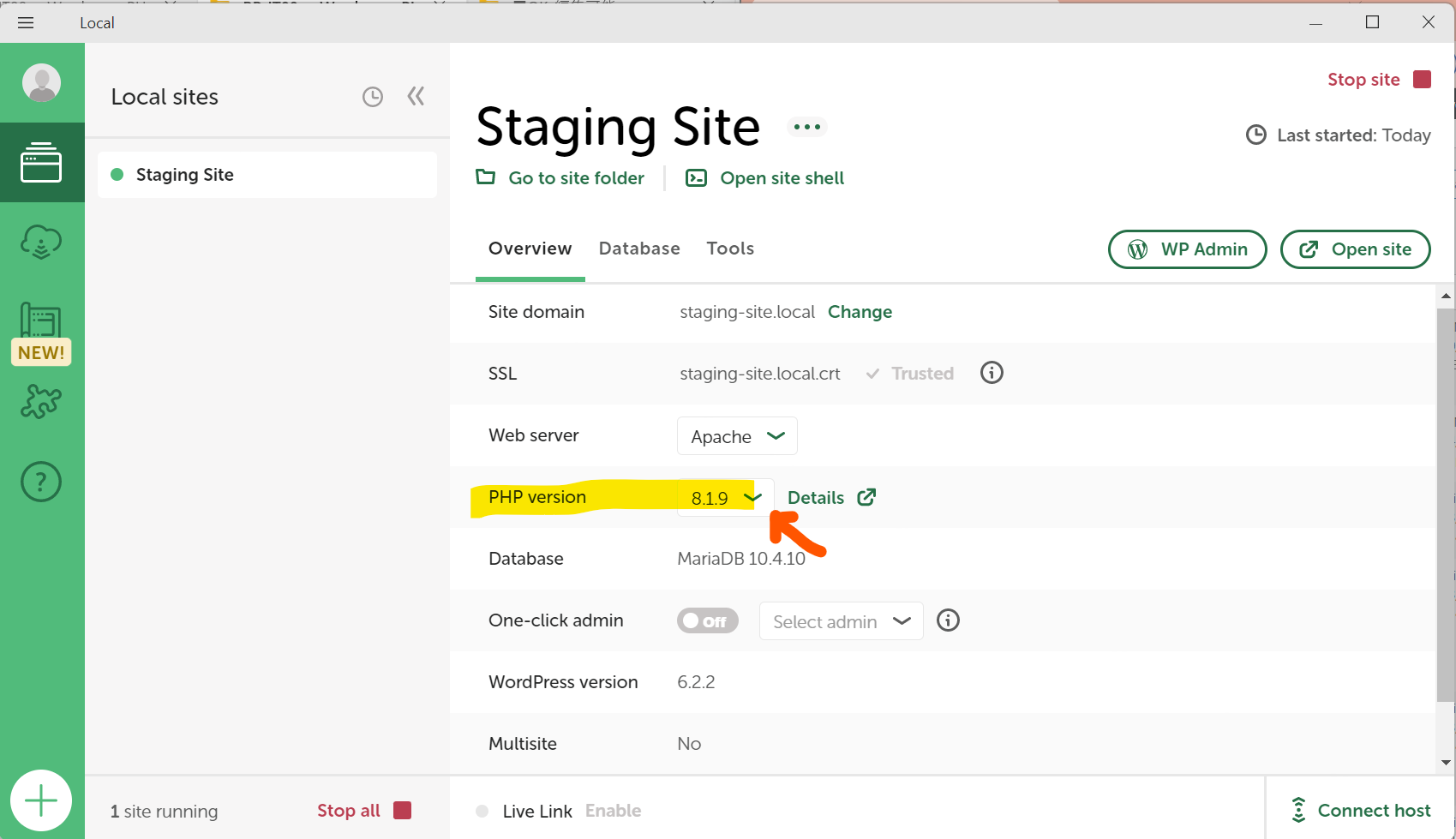Click the '1 site running' status text
This screenshot has width=1456, height=839.
point(164,812)
